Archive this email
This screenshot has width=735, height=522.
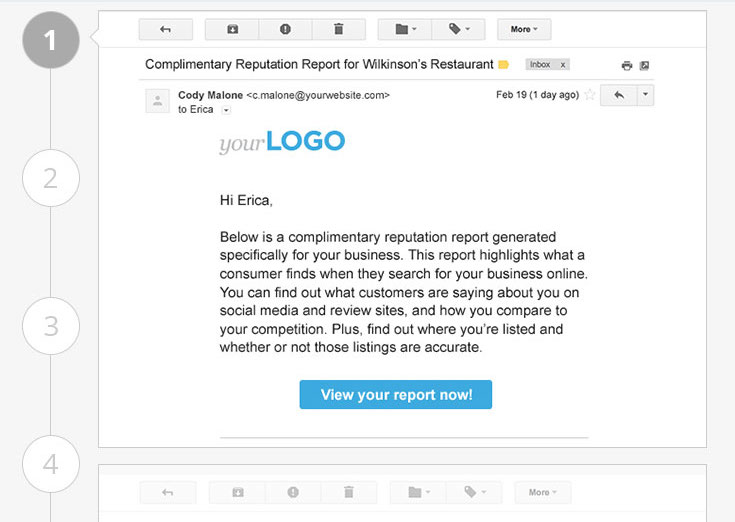pyautogui.click(x=232, y=30)
